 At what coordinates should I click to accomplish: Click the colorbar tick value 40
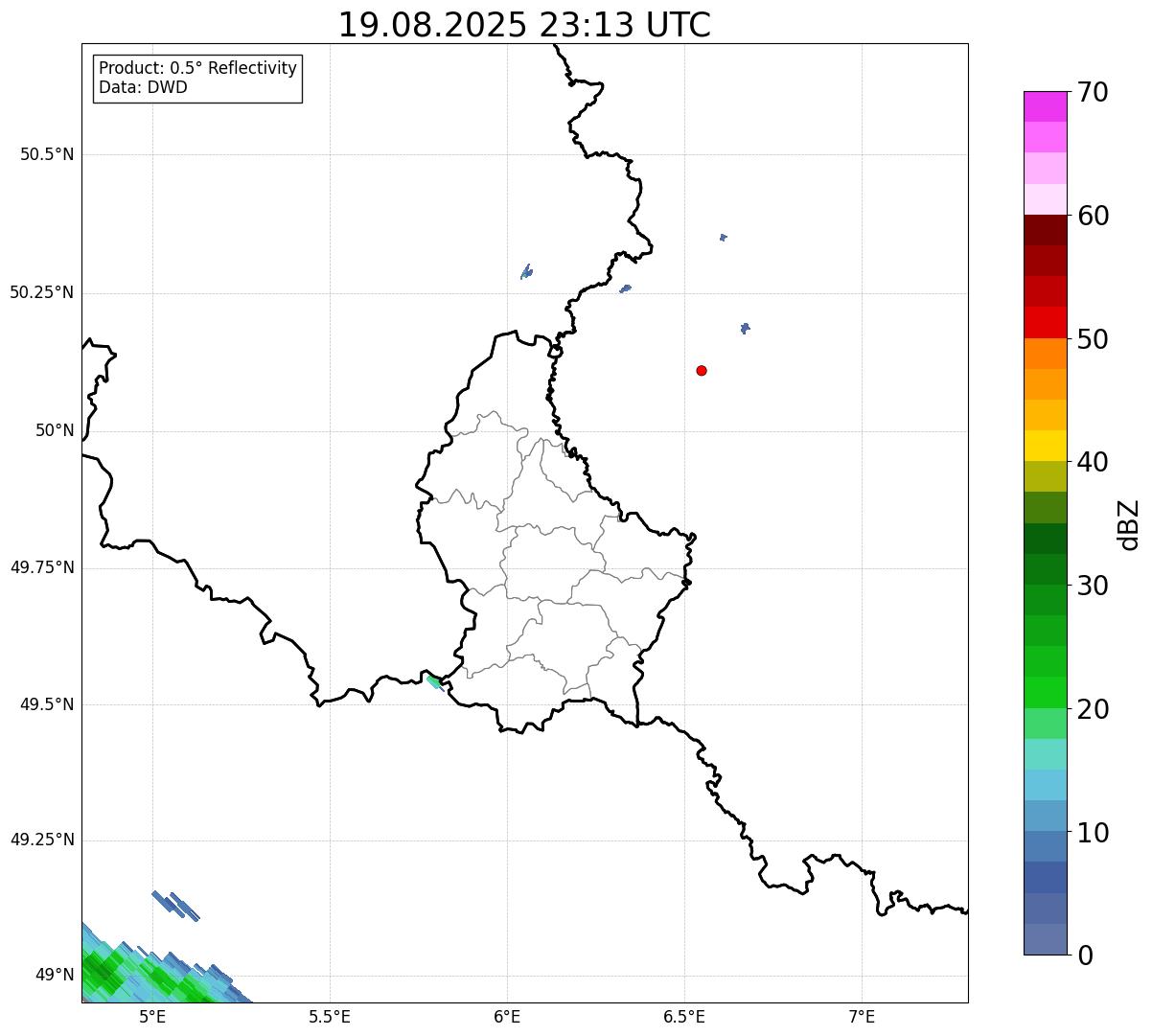1093,462
